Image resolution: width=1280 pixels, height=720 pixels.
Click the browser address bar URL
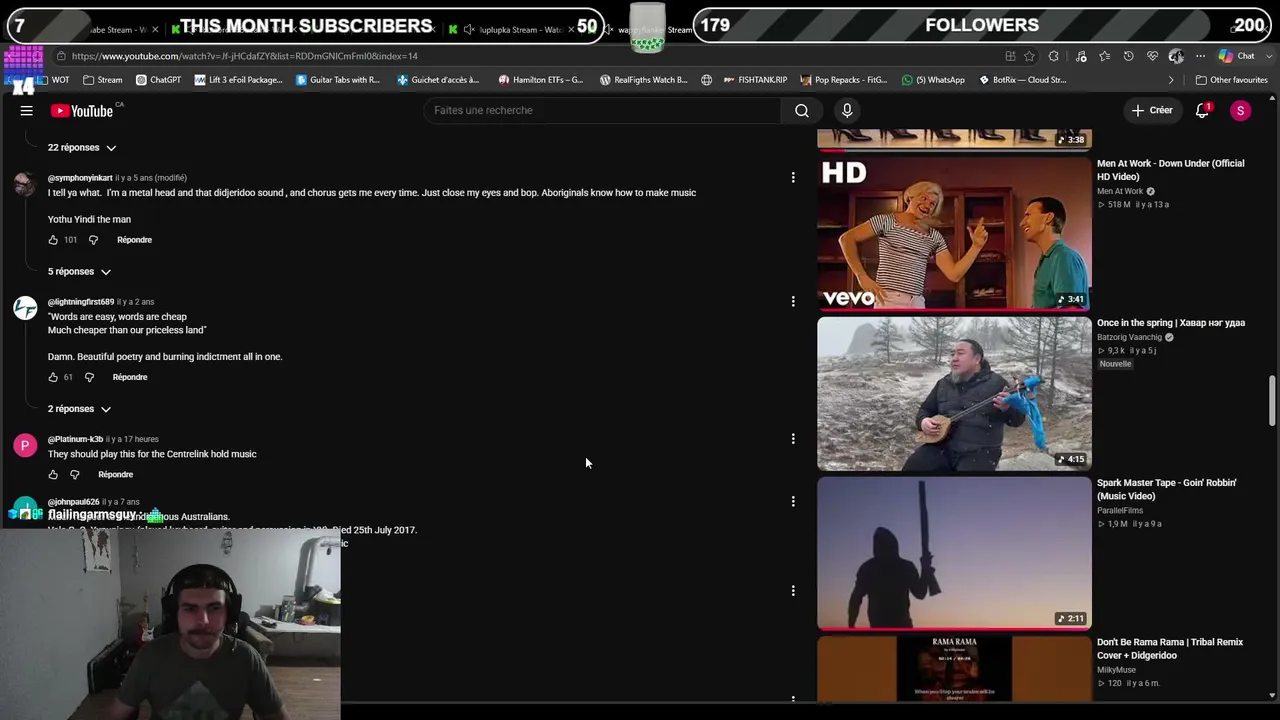coord(245,56)
